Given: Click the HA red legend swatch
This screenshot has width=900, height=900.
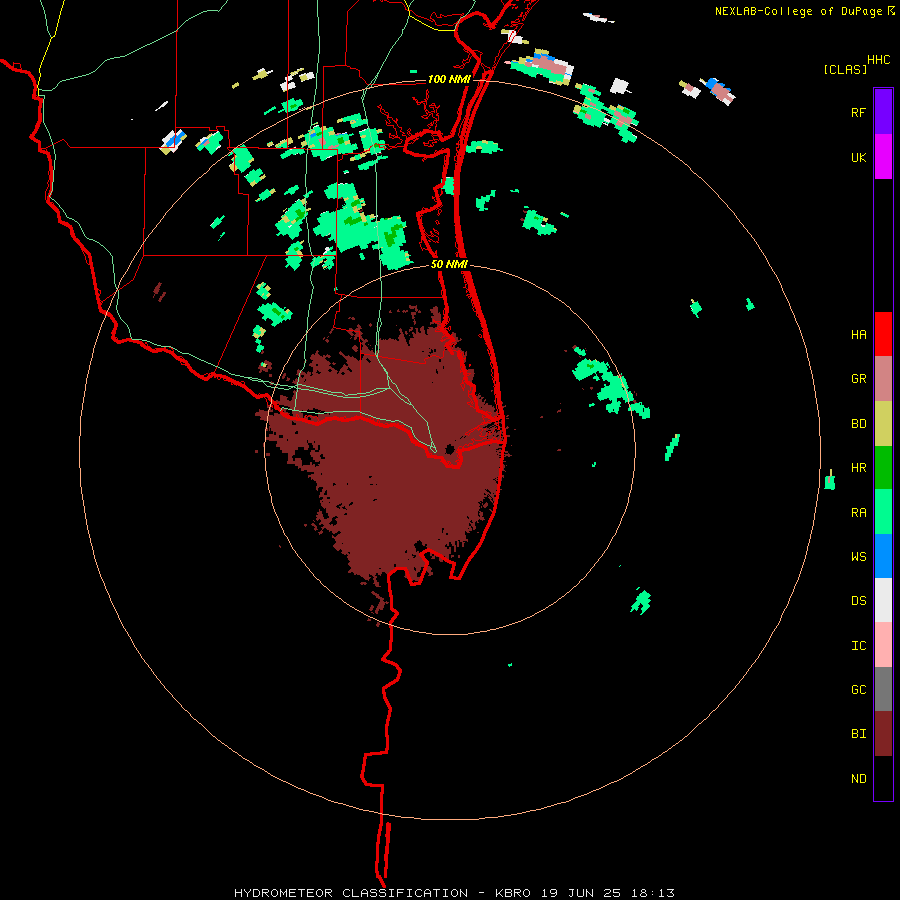Looking at the screenshot, I should click(x=883, y=334).
